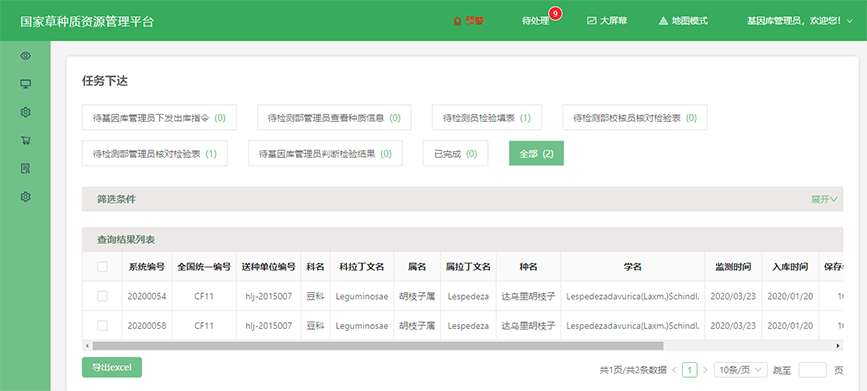Screen dimensions: 867x391
Task: Click the 地图模式 triangle icon
Action: click(664, 21)
